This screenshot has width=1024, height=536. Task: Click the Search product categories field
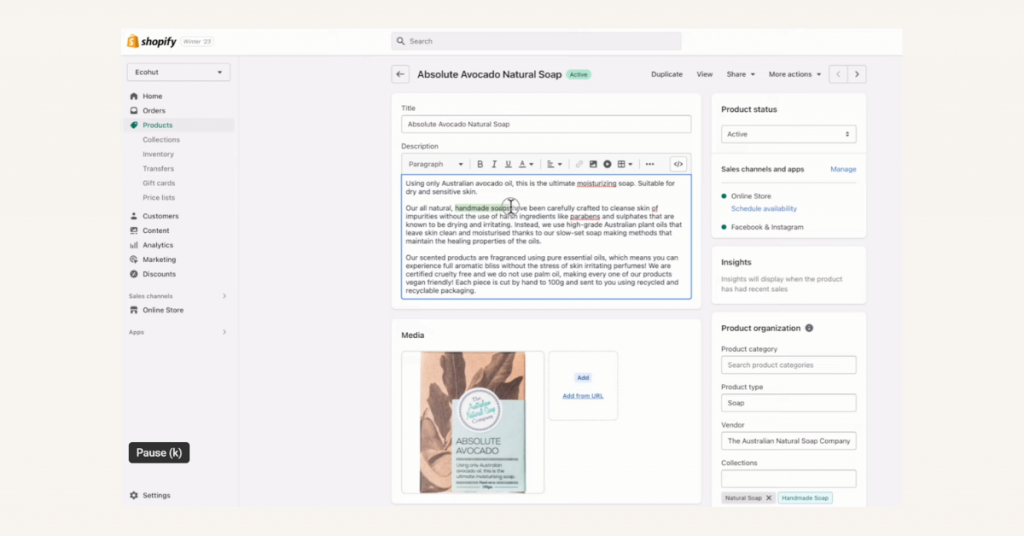click(788, 365)
